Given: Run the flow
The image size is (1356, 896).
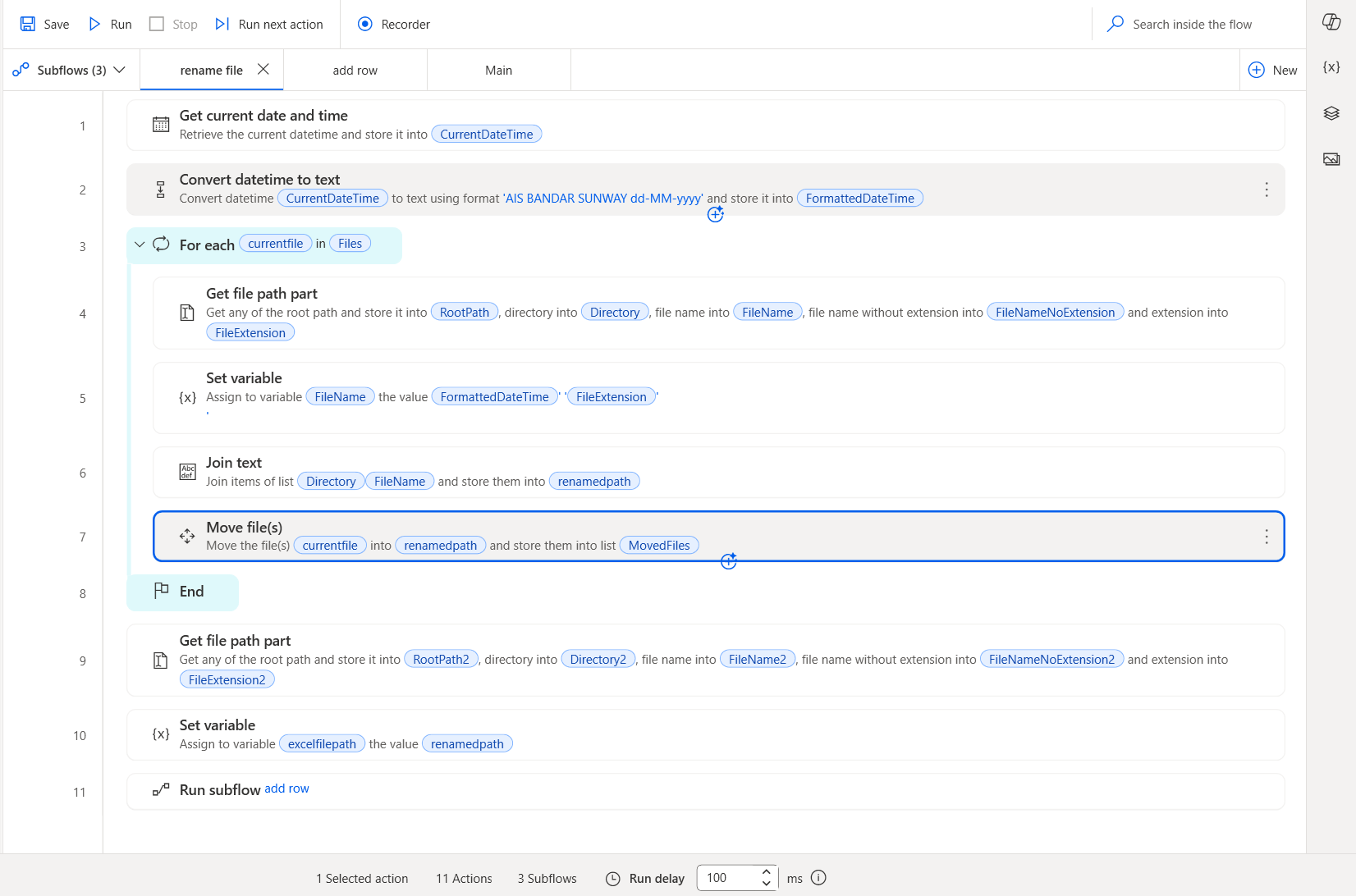Looking at the screenshot, I should pos(110,24).
